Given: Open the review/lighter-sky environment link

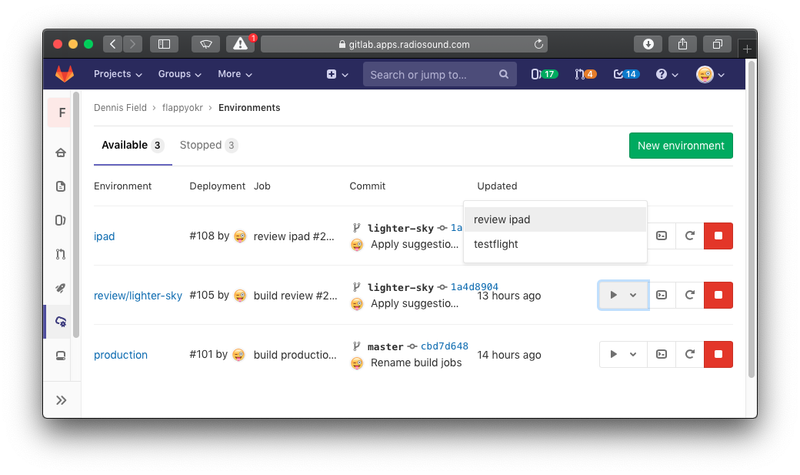Looking at the screenshot, I should [x=138, y=295].
